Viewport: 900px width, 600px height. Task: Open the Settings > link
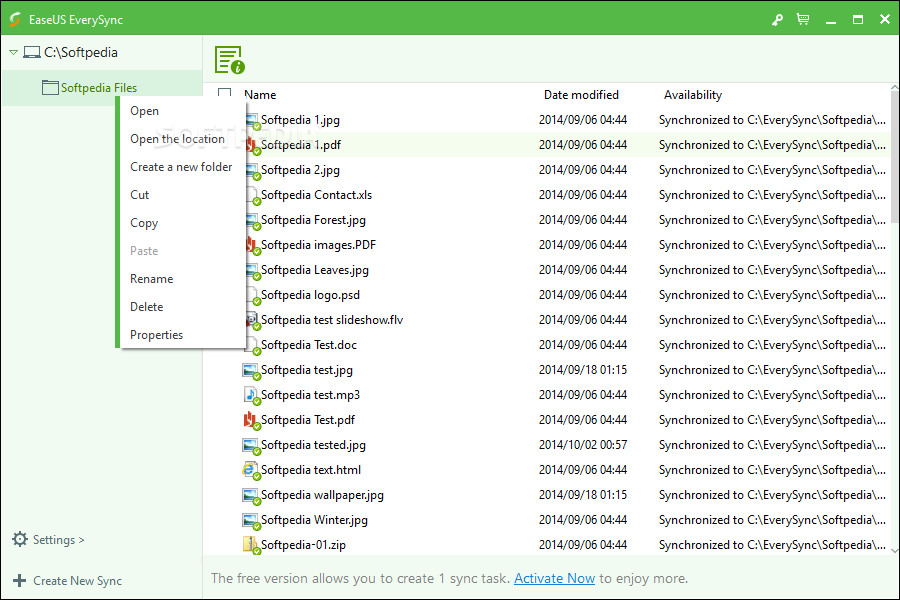pos(59,540)
